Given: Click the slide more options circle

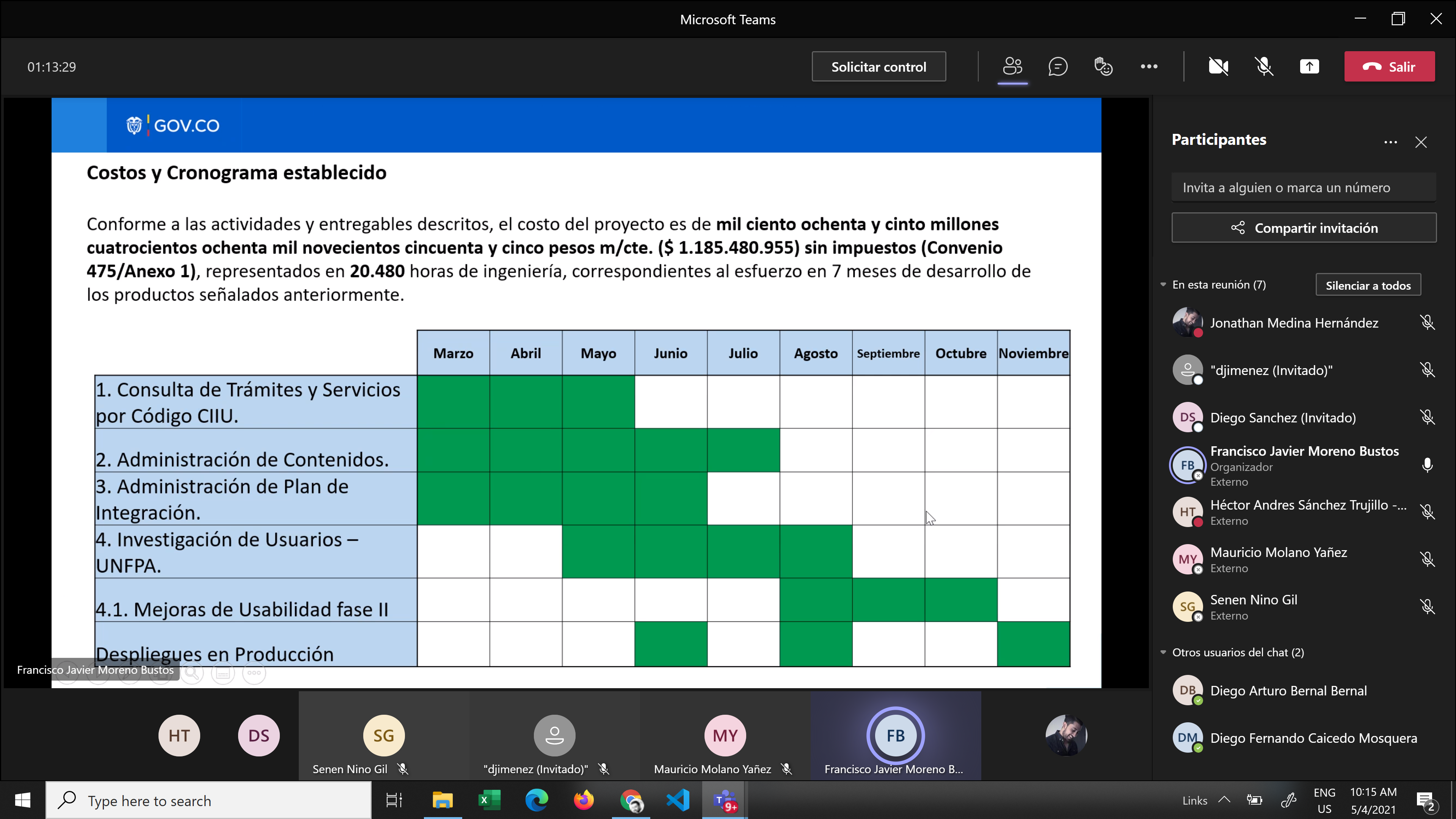Looking at the screenshot, I should (x=254, y=673).
